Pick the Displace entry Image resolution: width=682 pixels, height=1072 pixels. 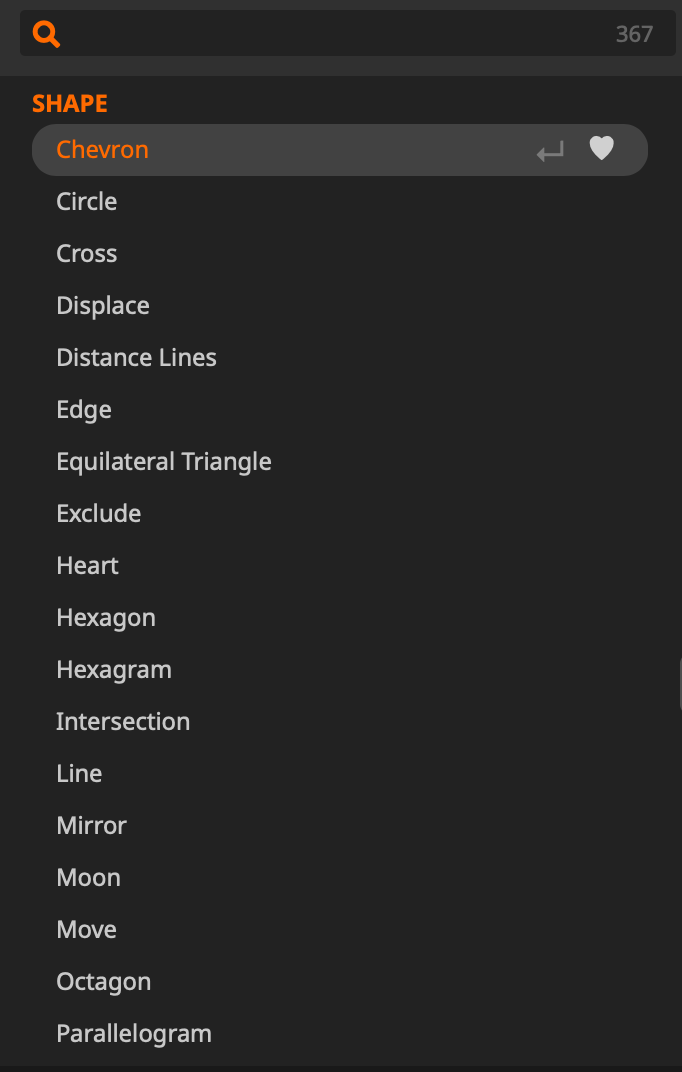coord(103,306)
